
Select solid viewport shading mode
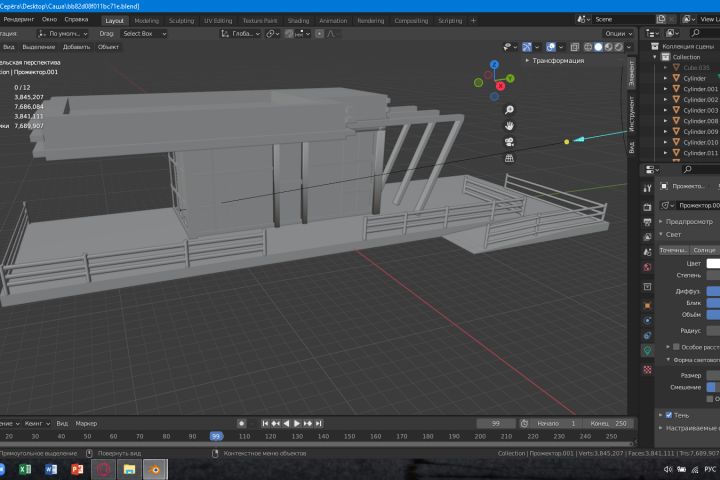[x=598, y=47]
